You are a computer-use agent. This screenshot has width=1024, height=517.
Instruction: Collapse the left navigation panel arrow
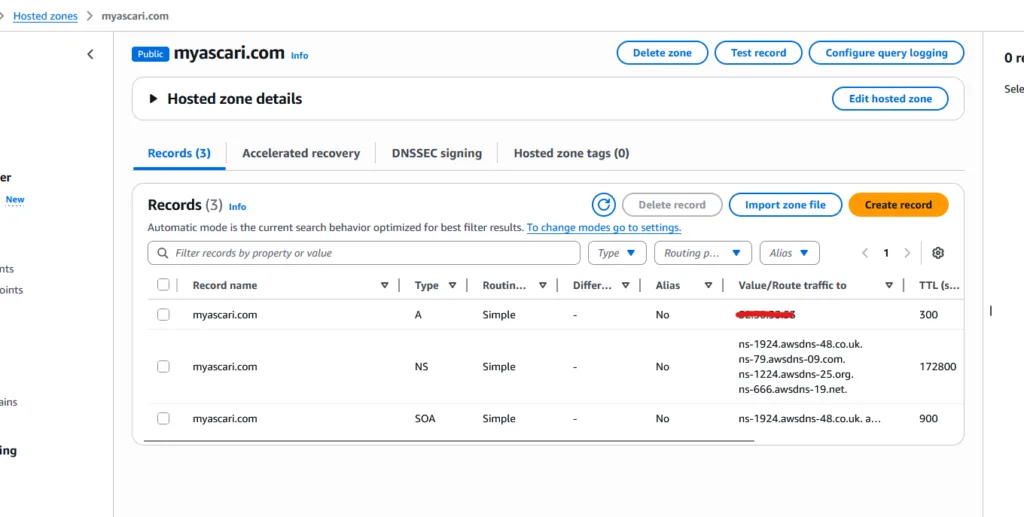(90, 54)
